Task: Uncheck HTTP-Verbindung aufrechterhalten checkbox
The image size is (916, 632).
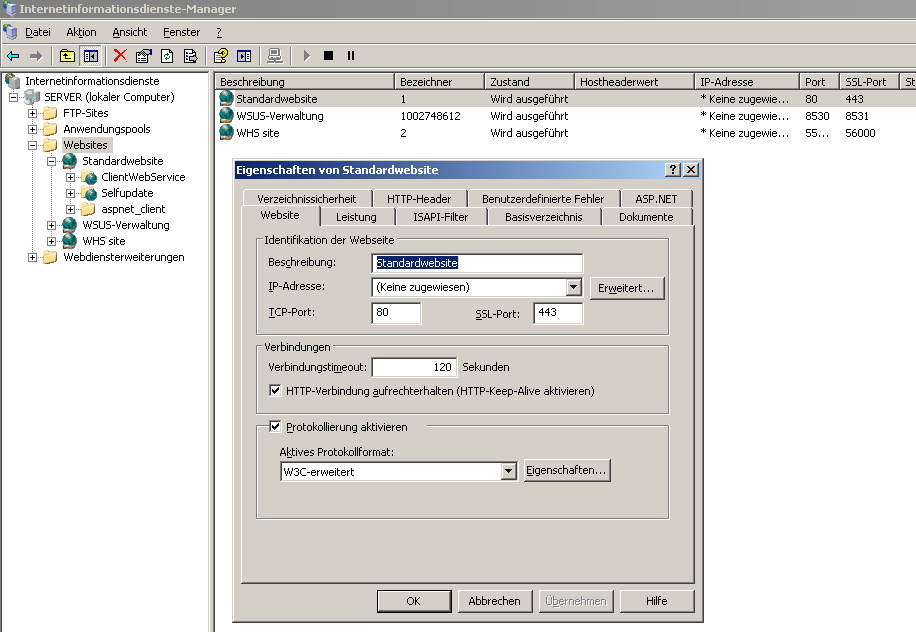Action: tap(276, 391)
